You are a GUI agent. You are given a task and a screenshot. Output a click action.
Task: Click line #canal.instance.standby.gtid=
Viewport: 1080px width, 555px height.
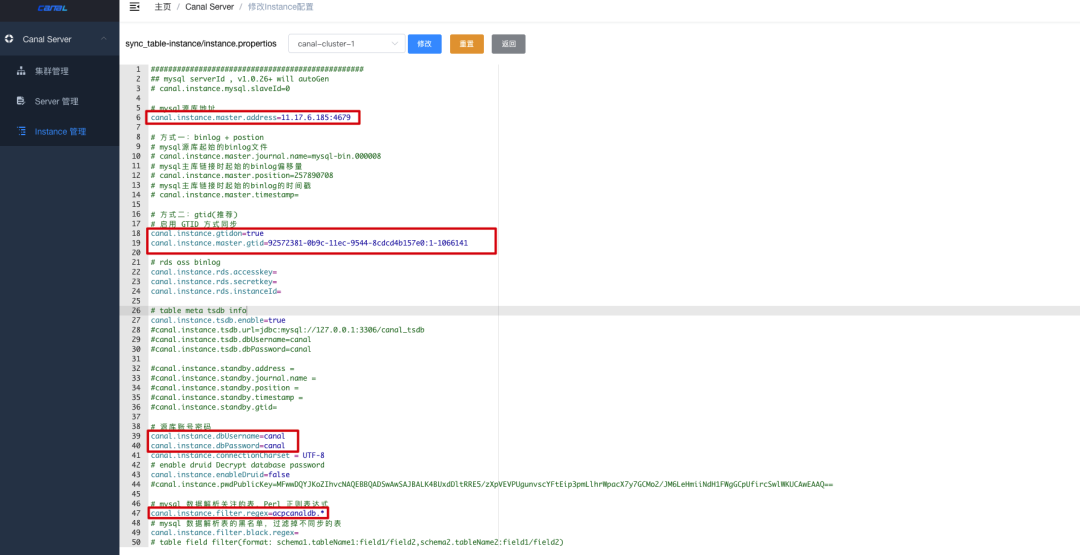pyautogui.click(x=214, y=407)
